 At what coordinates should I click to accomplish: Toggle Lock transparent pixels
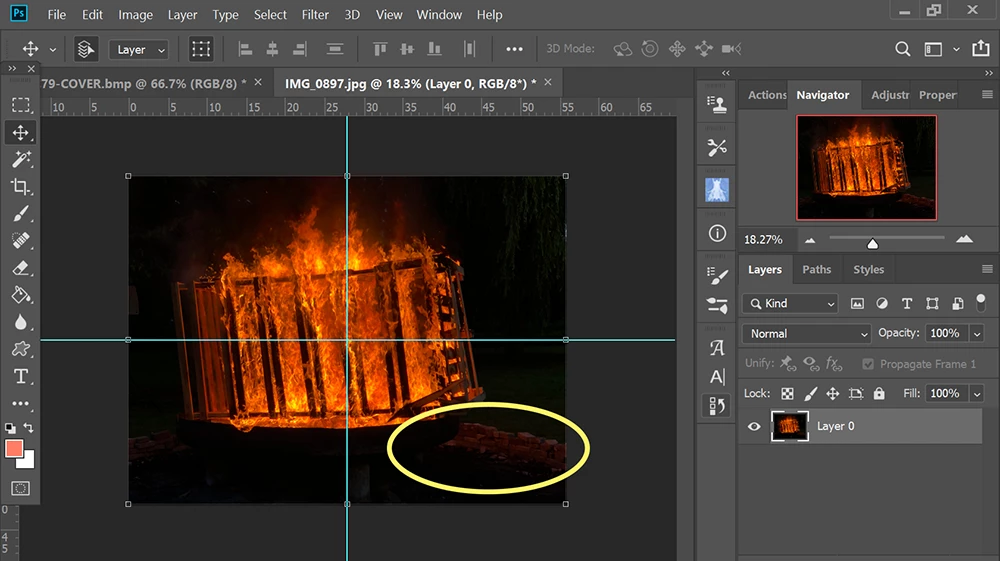coord(788,393)
